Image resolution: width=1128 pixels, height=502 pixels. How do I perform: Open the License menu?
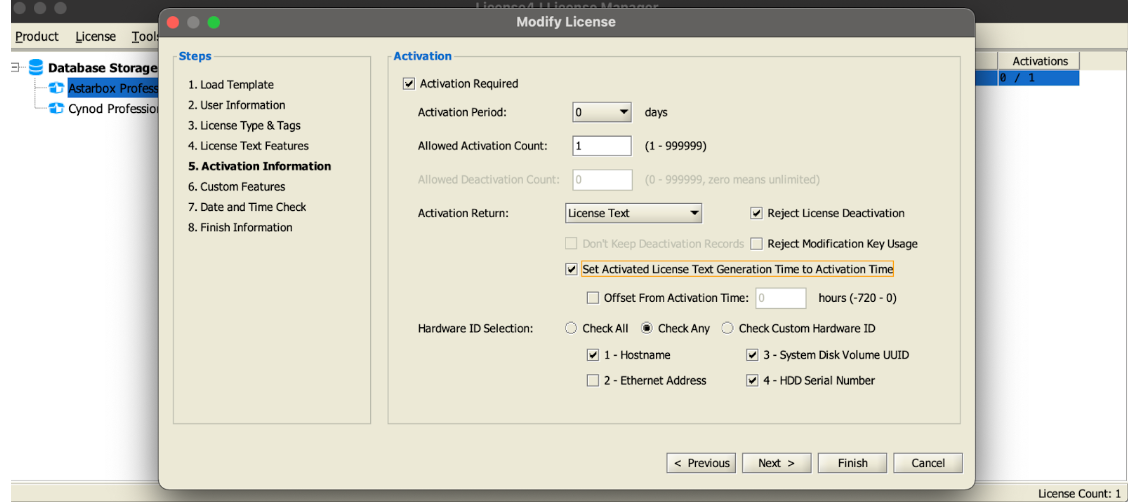pyautogui.click(x=96, y=37)
